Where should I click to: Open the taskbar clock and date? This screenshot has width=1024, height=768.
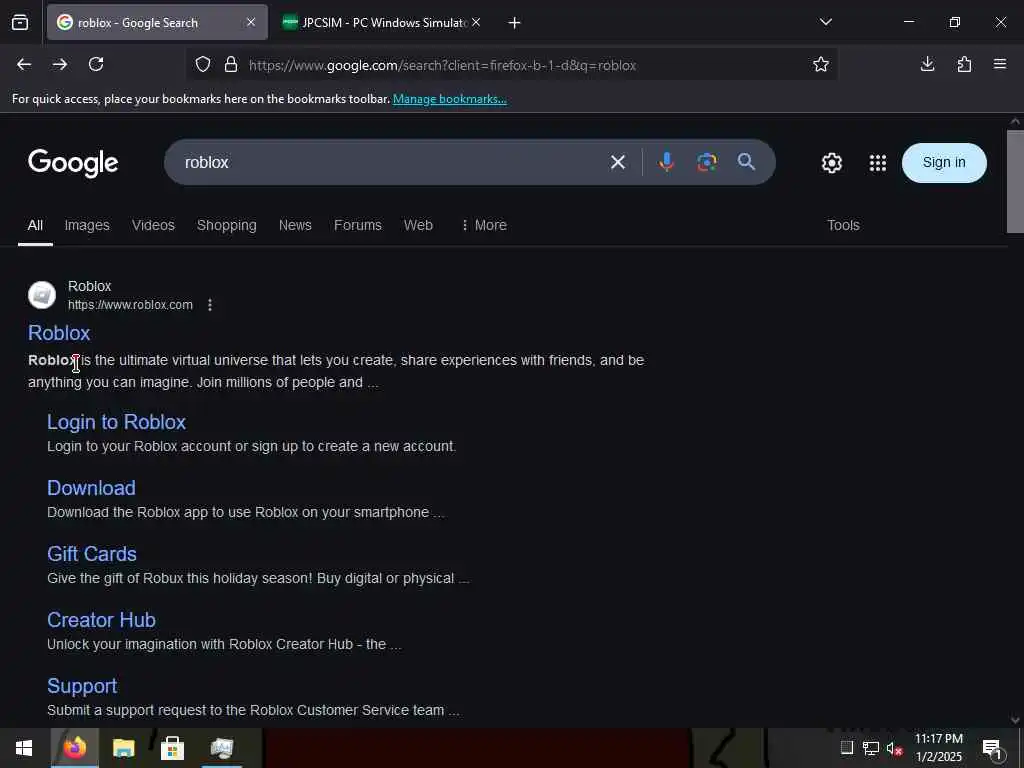coord(938,748)
